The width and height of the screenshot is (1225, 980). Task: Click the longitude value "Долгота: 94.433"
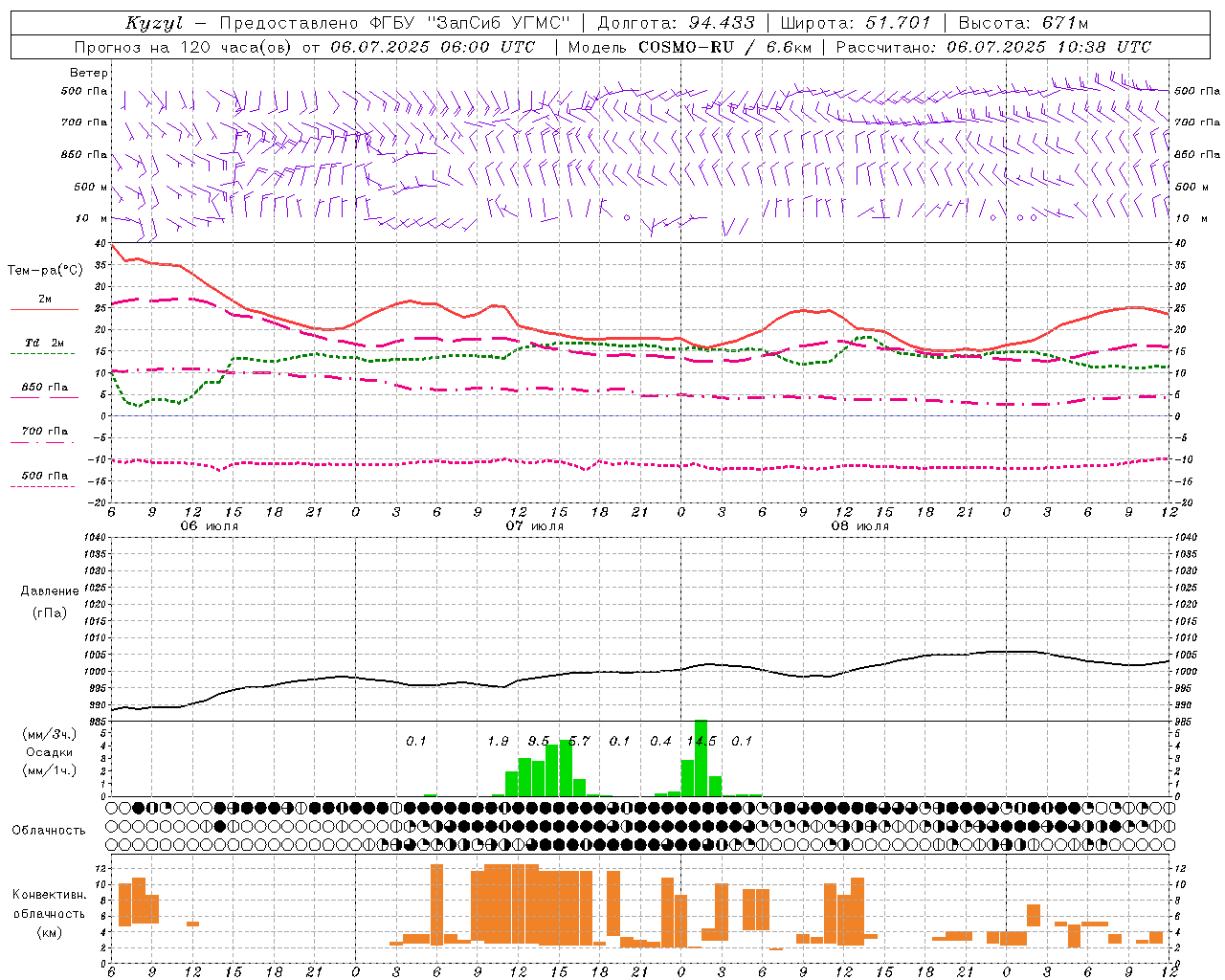click(x=676, y=23)
